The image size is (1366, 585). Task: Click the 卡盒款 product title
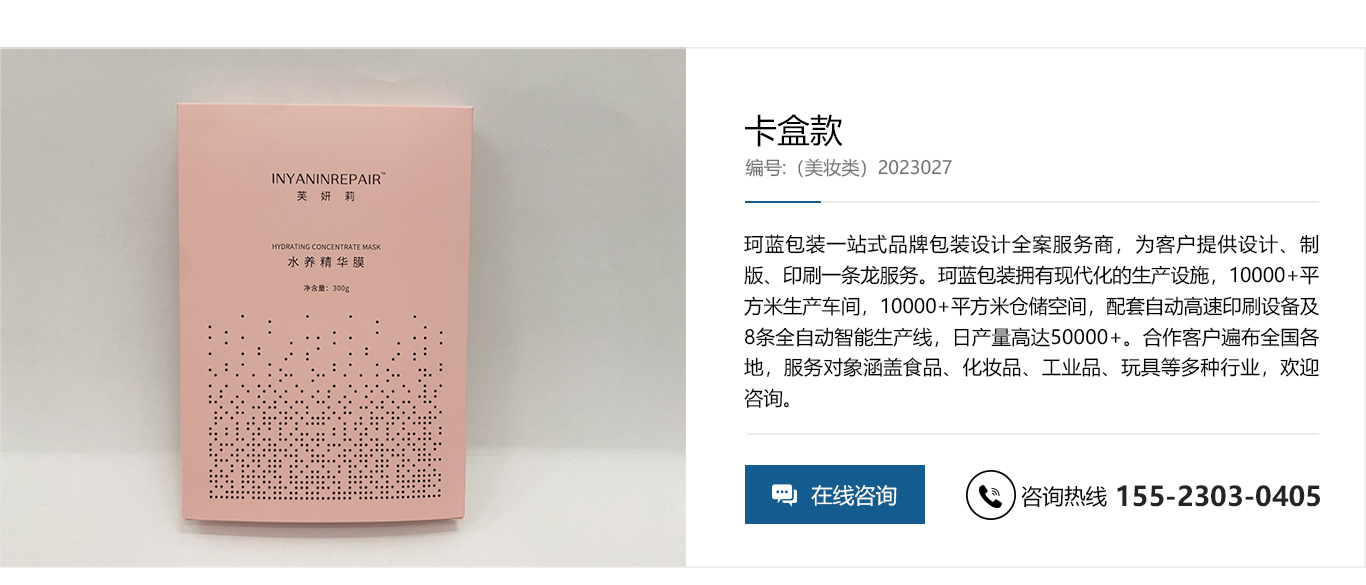click(794, 130)
